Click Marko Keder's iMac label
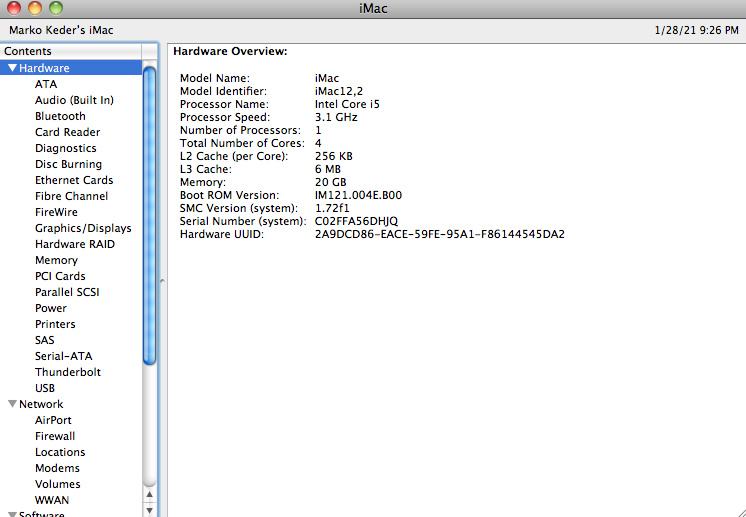 tap(61, 30)
